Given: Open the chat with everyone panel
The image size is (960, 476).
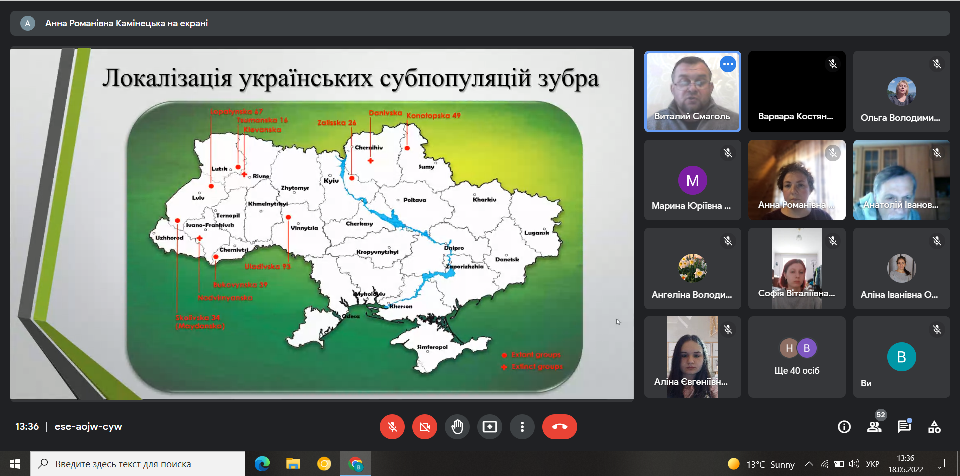Looking at the screenshot, I should click(904, 426).
